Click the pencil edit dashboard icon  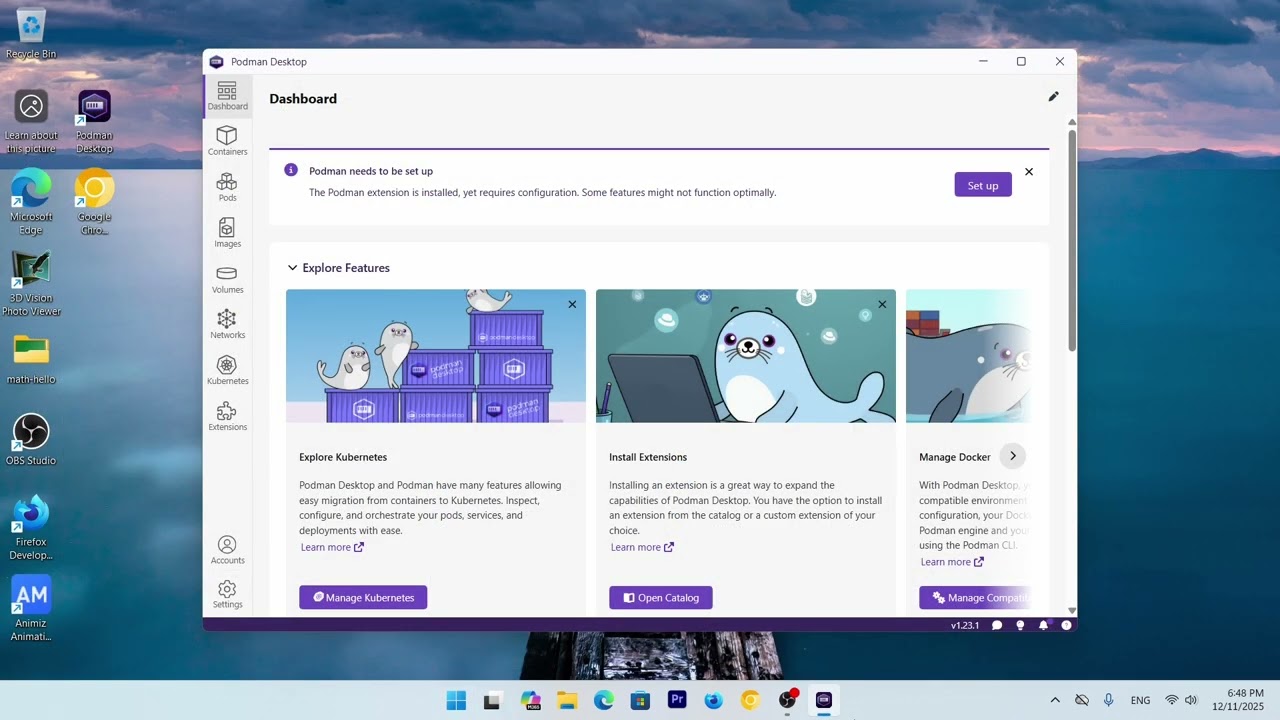coord(1053,97)
